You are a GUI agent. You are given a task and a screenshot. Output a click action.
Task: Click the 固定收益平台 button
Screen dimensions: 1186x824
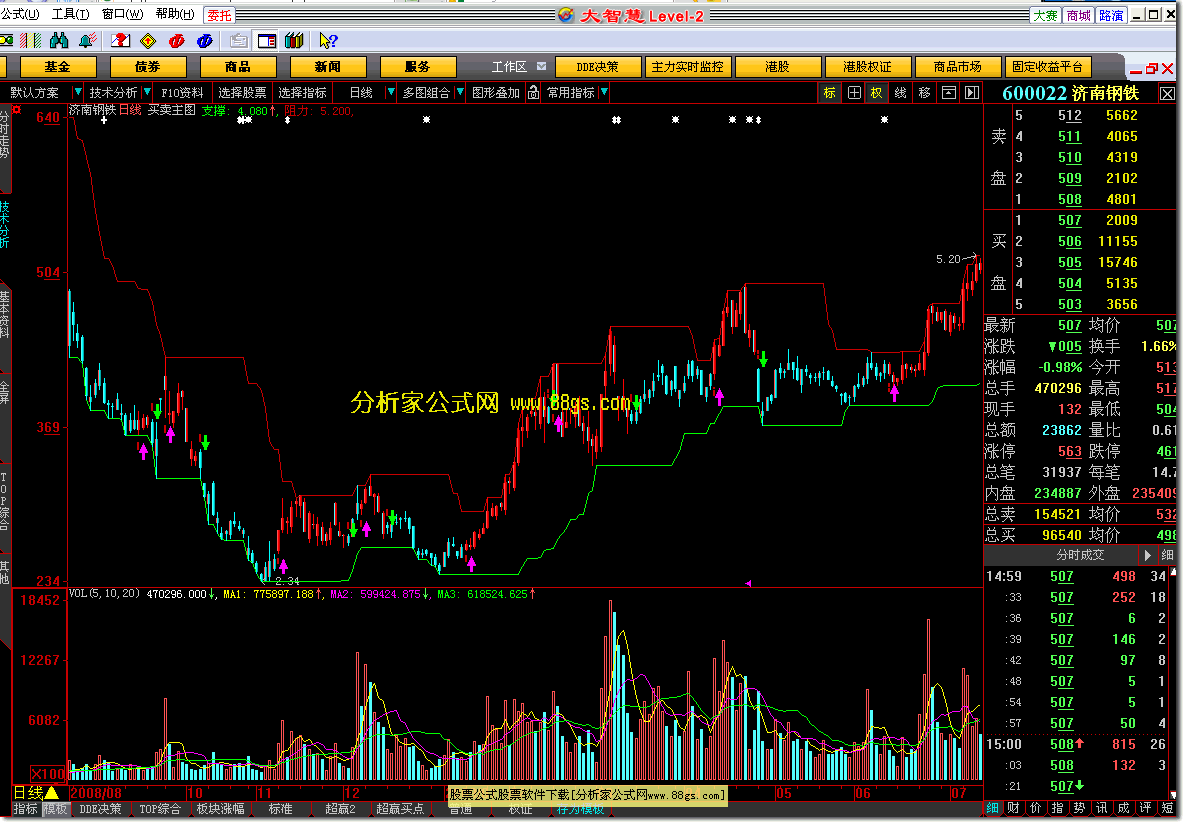pyautogui.click(x=1047, y=67)
